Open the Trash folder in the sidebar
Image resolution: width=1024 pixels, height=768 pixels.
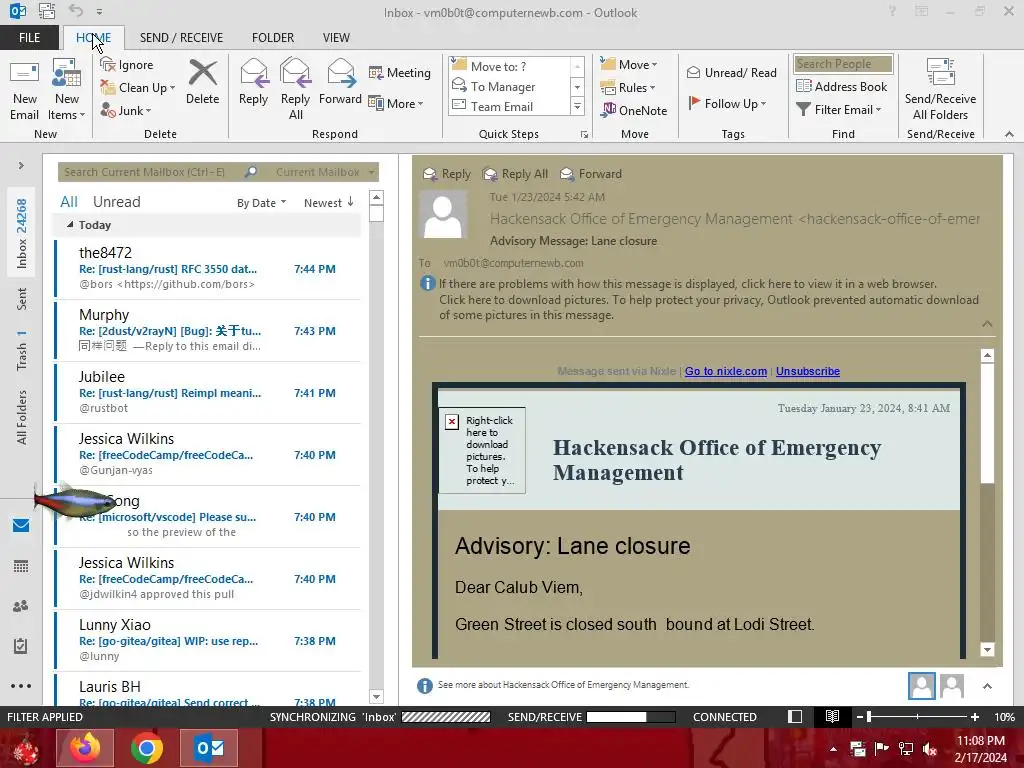click(x=22, y=350)
